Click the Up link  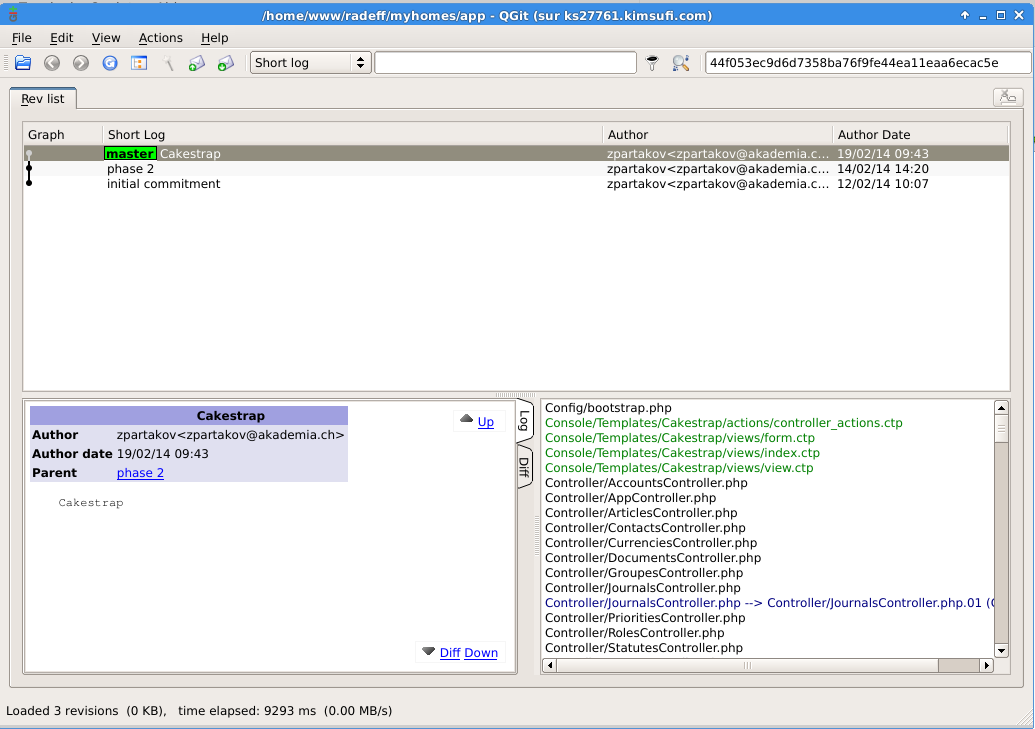pos(486,422)
